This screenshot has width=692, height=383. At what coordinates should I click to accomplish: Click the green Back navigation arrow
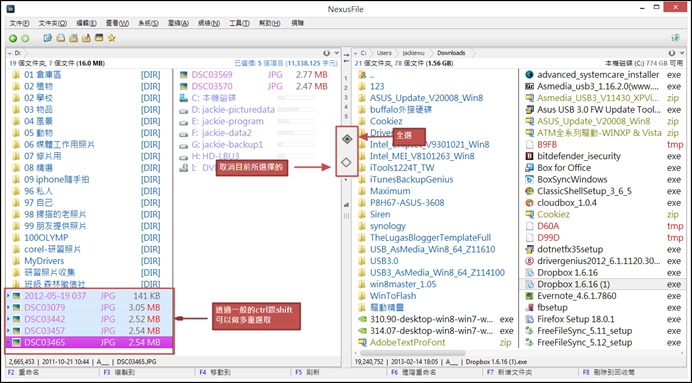coord(13,38)
